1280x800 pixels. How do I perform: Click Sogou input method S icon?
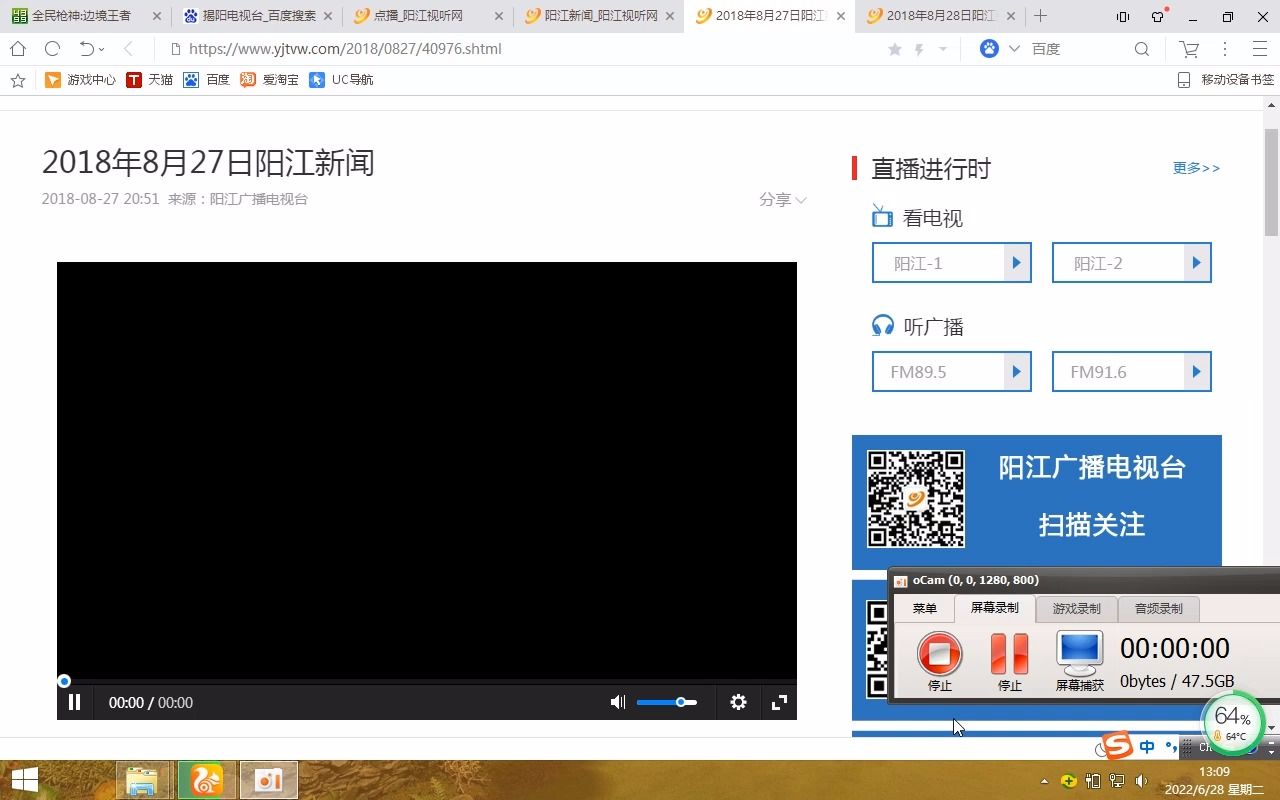click(x=1116, y=746)
